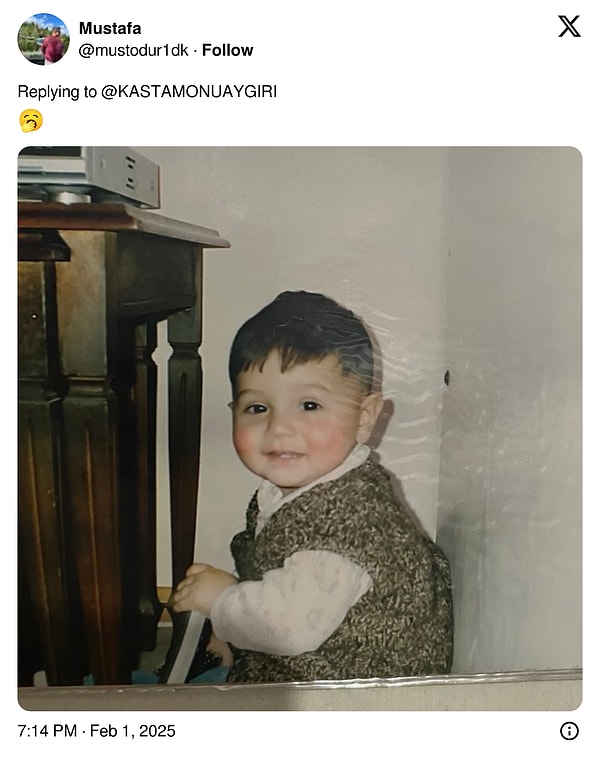Click the Replying to label
600x761 pixels.
[57, 92]
